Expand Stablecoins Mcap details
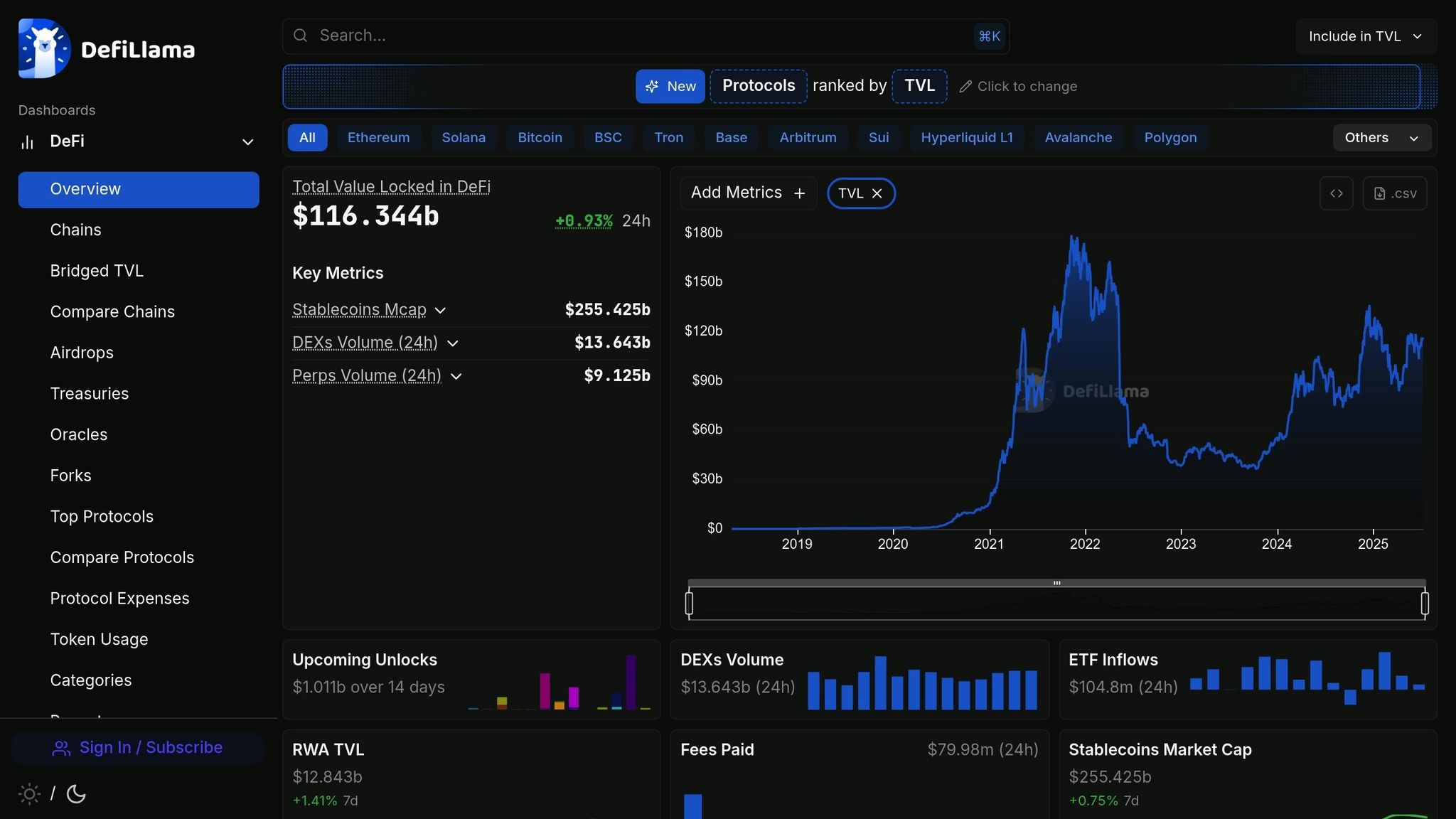This screenshot has height=819, width=1456. 440,311
